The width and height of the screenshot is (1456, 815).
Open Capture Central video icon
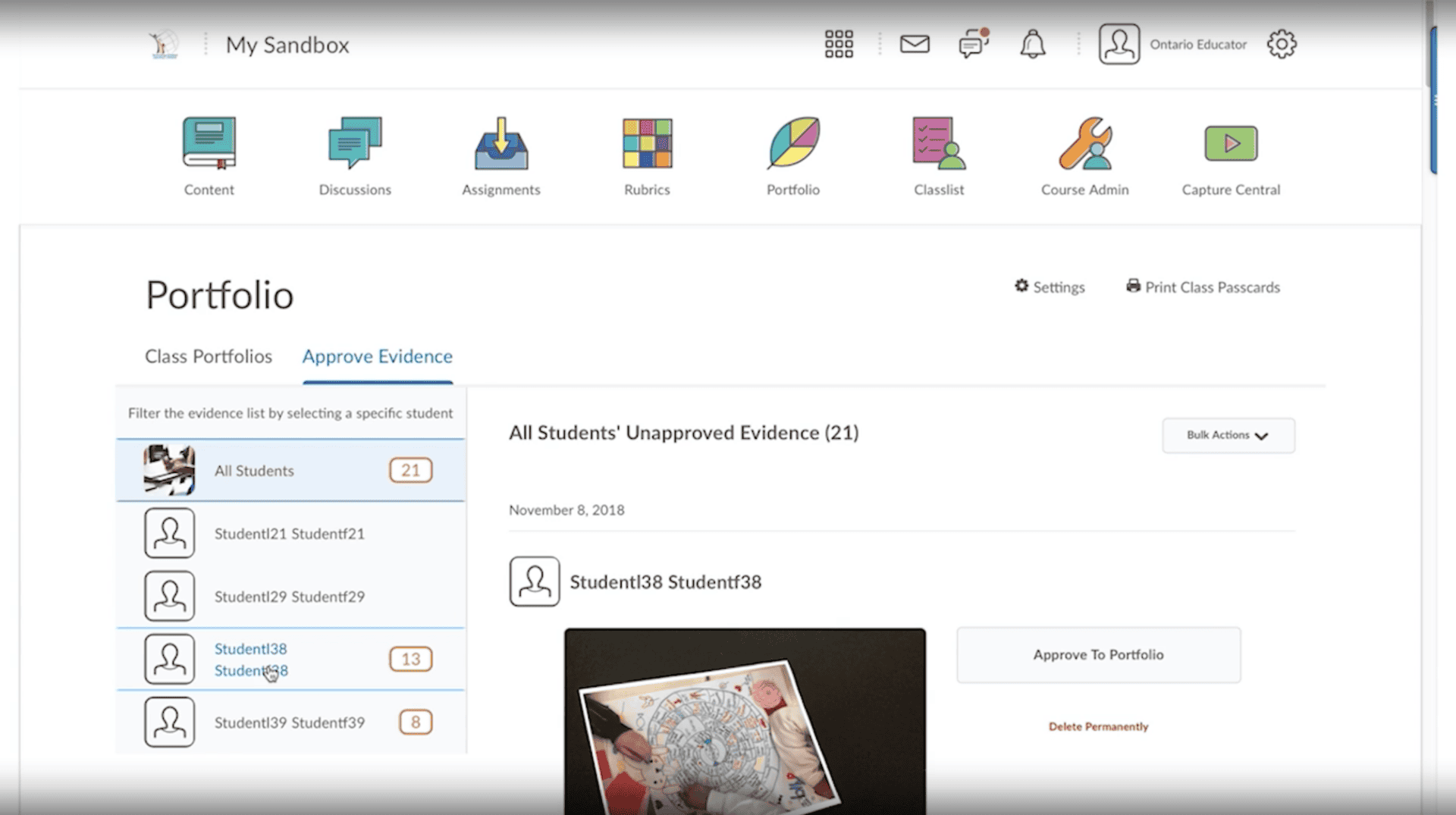pos(1231,143)
